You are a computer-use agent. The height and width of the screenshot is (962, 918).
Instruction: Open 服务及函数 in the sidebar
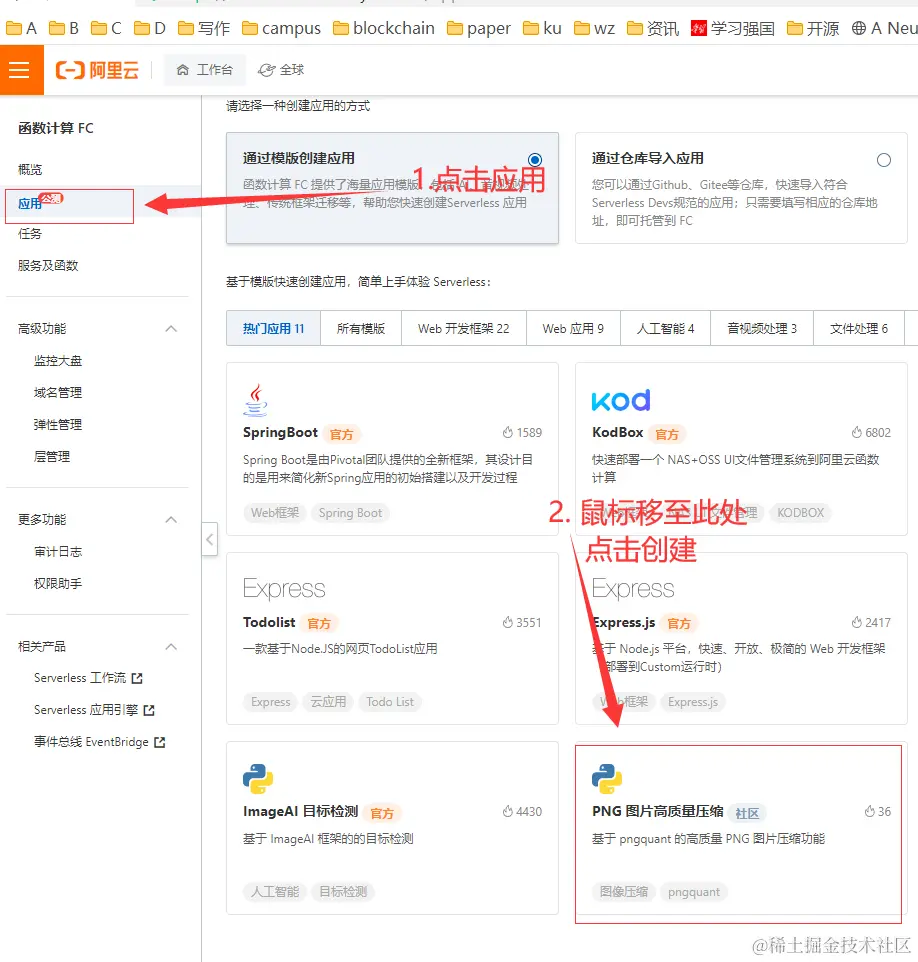(48, 266)
